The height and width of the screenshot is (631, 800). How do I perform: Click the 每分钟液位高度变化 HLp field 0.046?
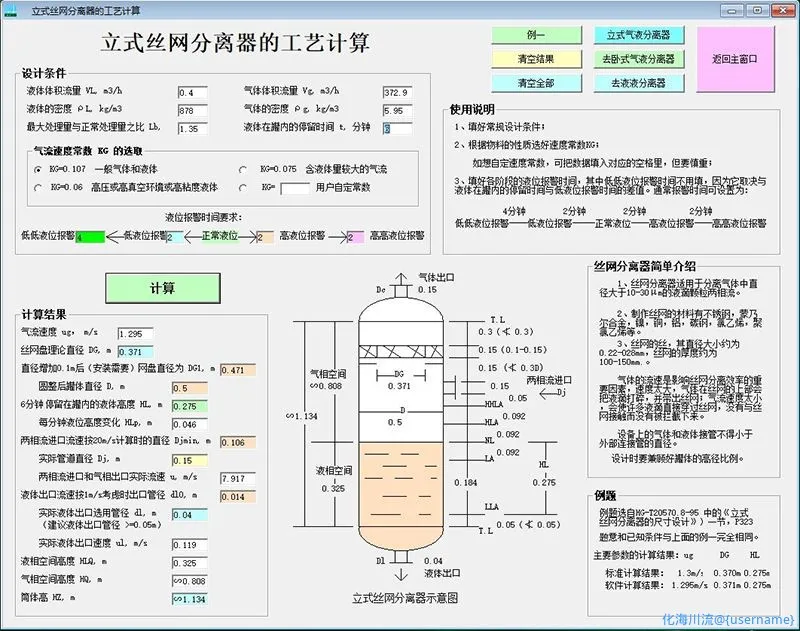[x=190, y=424]
